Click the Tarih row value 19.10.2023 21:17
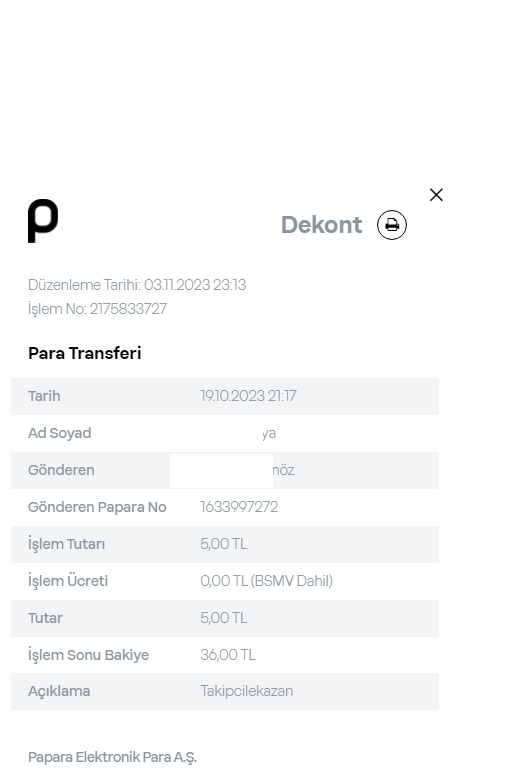 [x=248, y=396]
